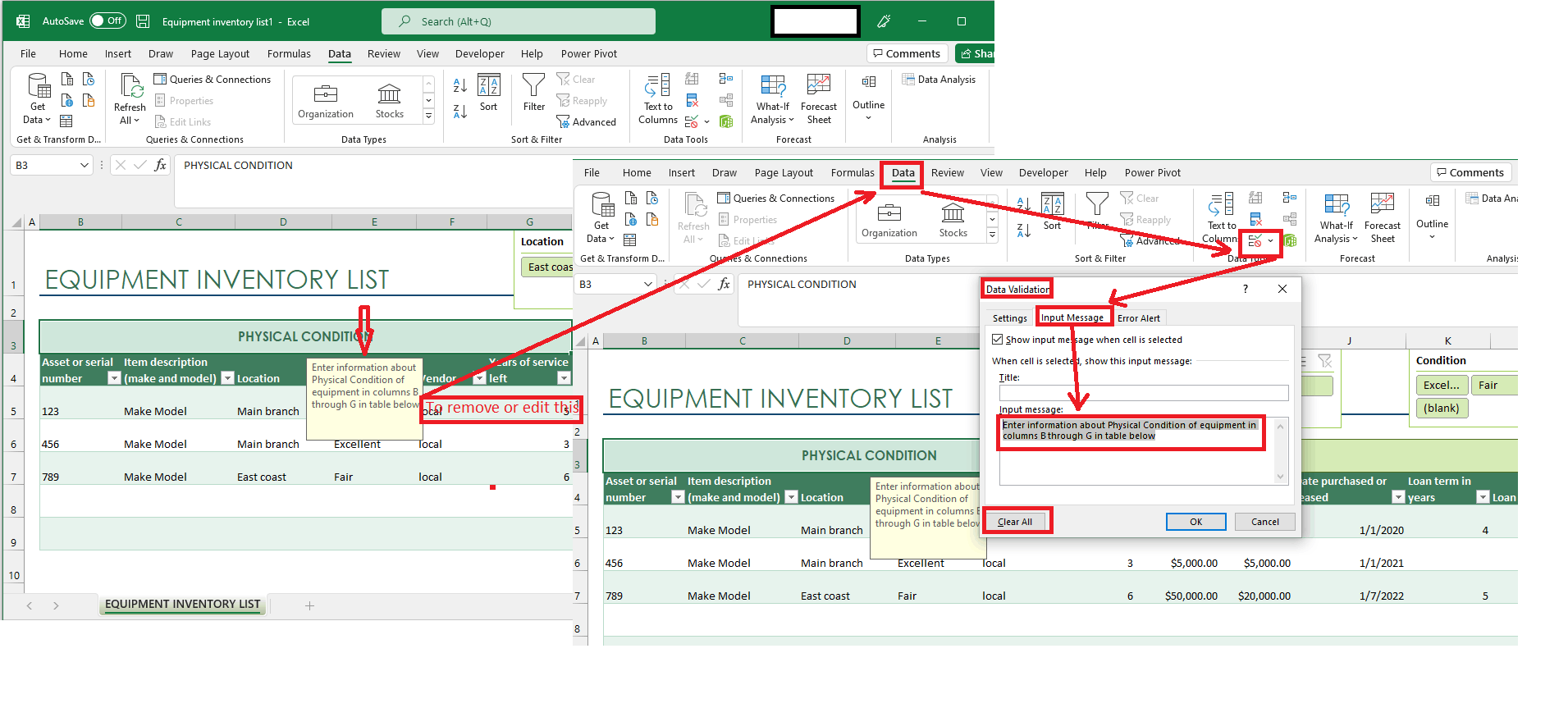Click the Title input field in dialog
The image size is (1568, 717).
(x=1144, y=393)
